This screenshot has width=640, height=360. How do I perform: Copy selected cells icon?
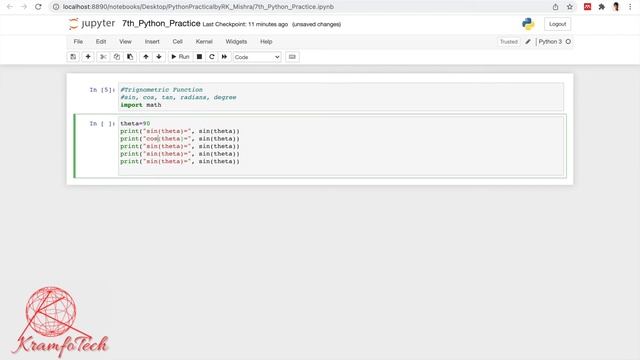pyautogui.click(x=117, y=57)
